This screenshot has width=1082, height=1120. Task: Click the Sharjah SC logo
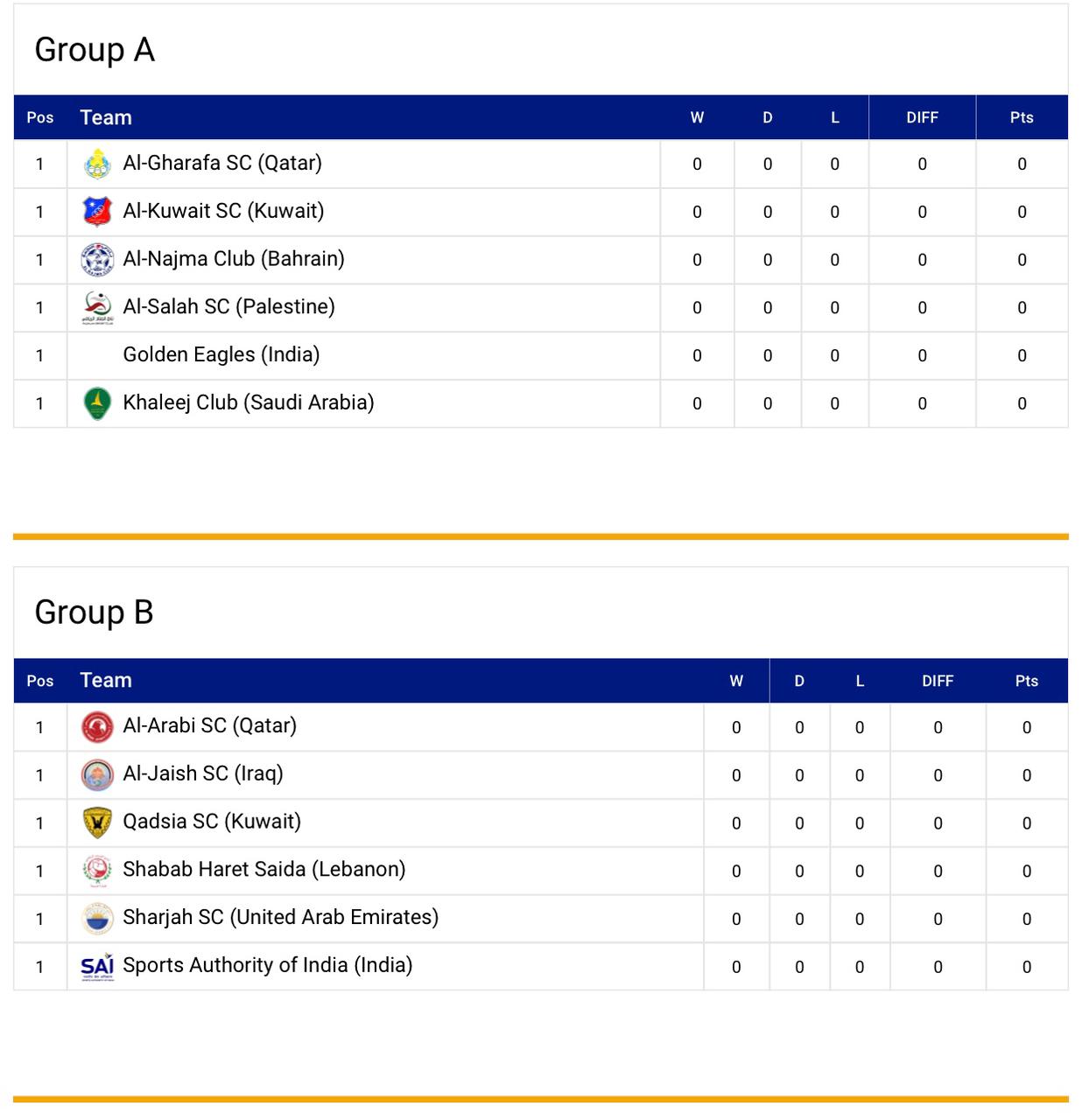pyautogui.click(x=97, y=919)
